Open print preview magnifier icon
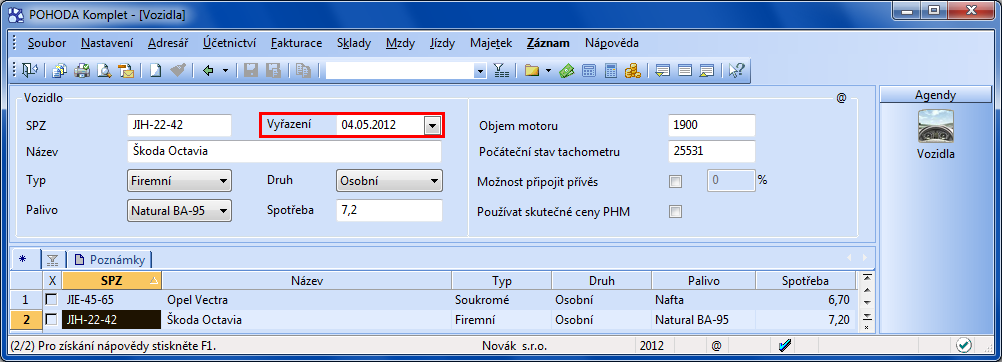Image resolution: width=1002 pixels, height=362 pixels. 104,70
